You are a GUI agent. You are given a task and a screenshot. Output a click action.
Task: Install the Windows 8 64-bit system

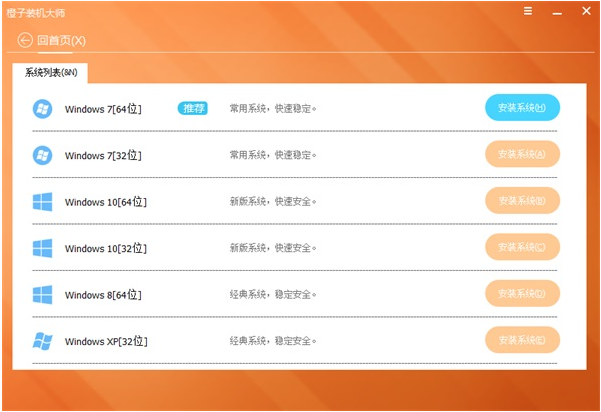point(521,294)
